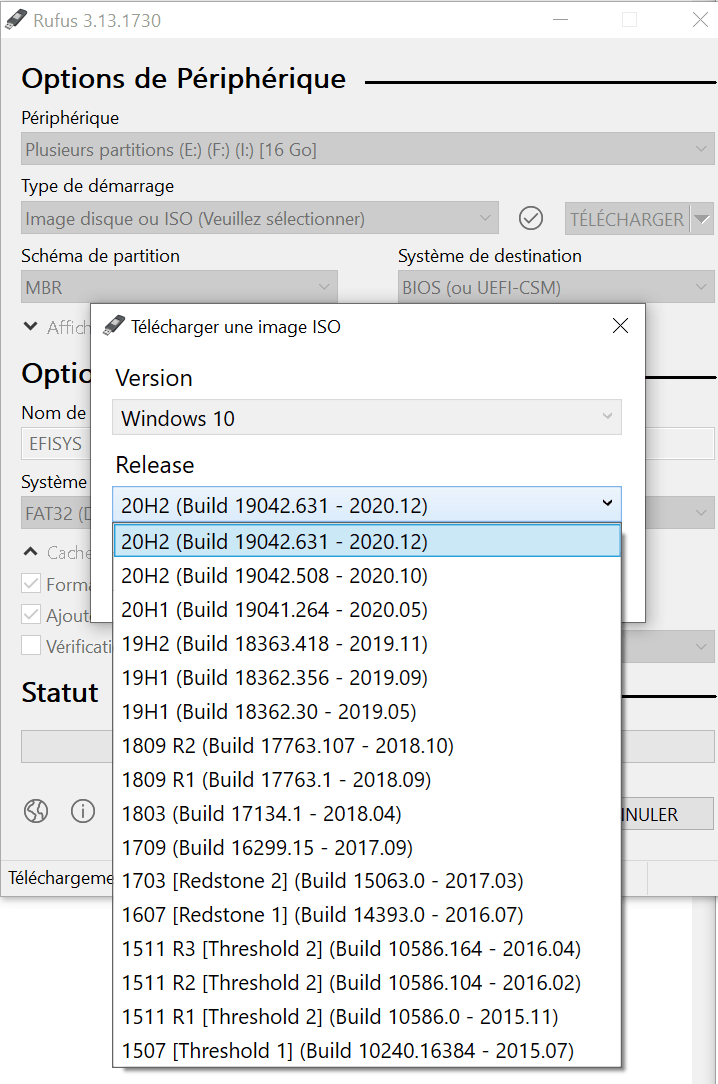Click the Statut progress bar
This screenshot has width=718, height=1084.
tap(67, 746)
